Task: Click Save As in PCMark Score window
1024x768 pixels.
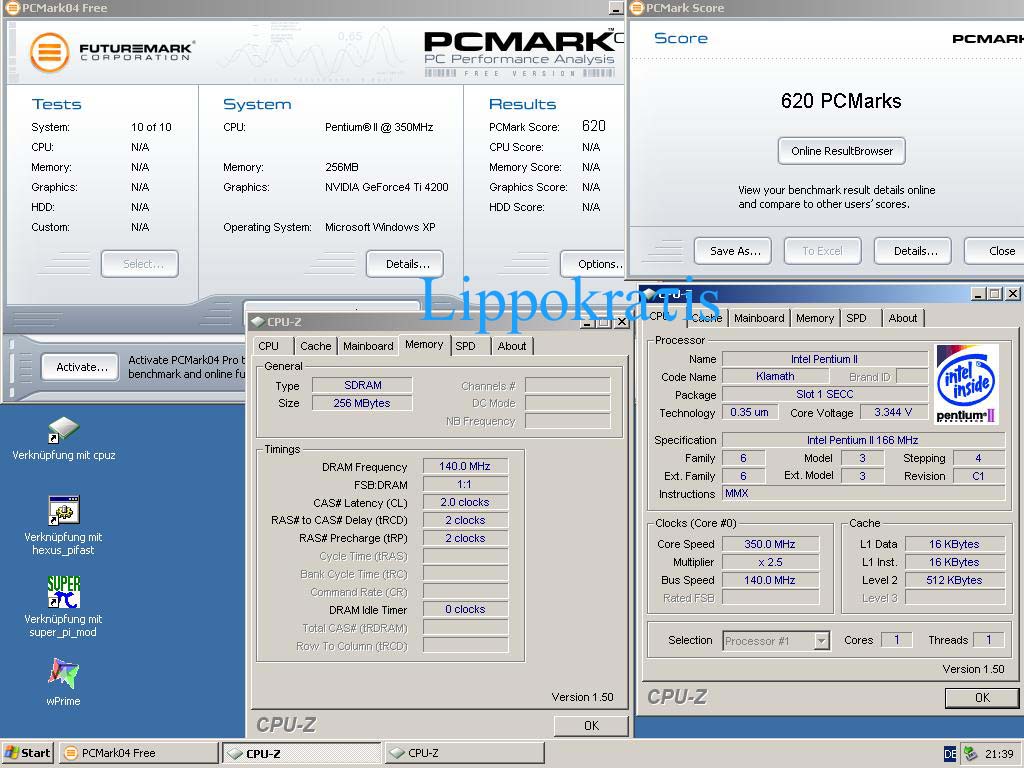Action: 735,251
